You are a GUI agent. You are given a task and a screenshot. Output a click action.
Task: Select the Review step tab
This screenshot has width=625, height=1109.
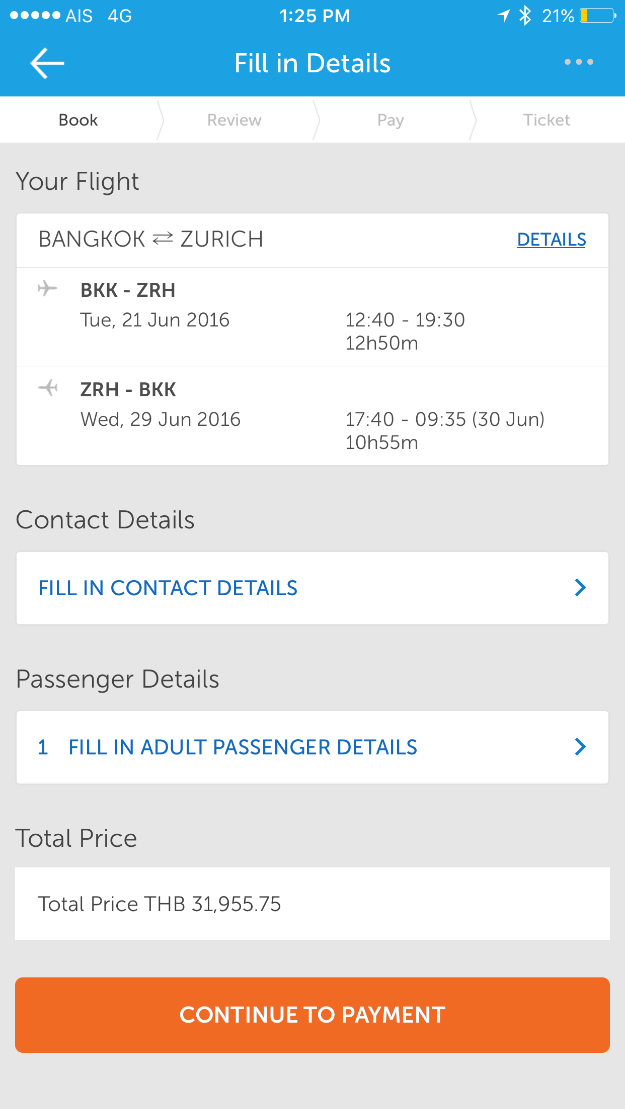tap(234, 120)
